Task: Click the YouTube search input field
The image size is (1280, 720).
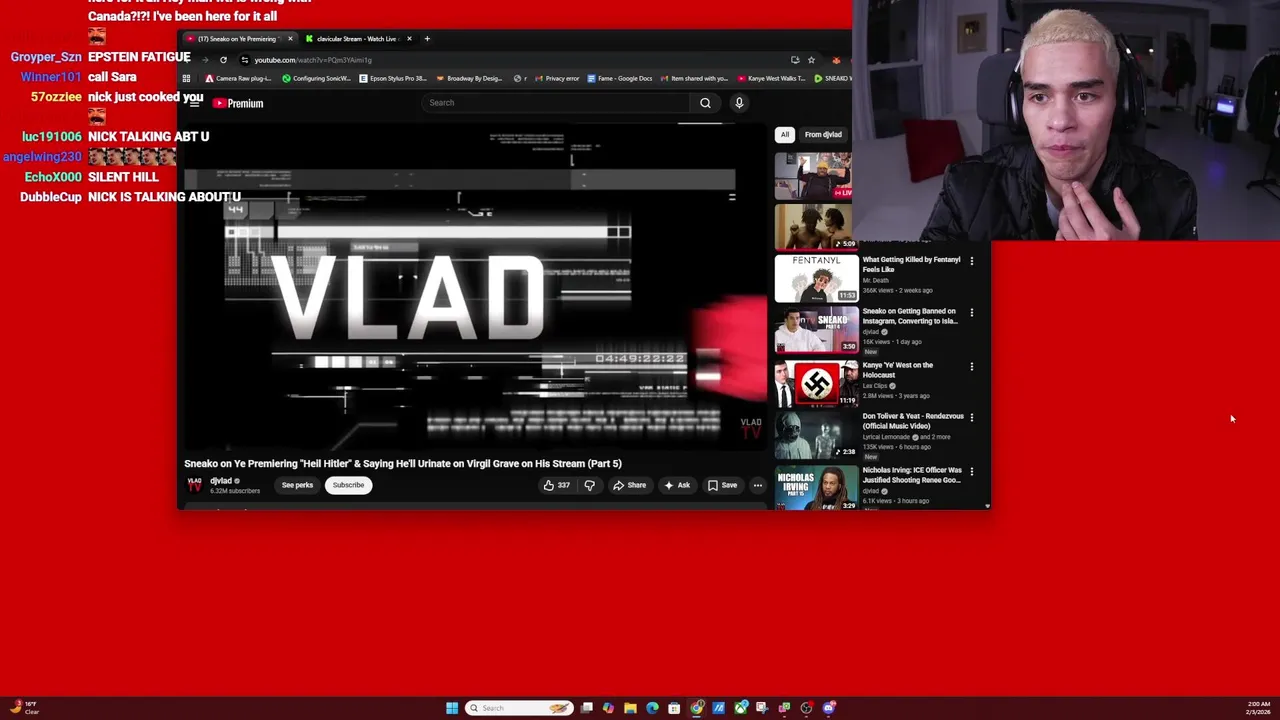Action: pyautogui.click(x=555, y=103)
